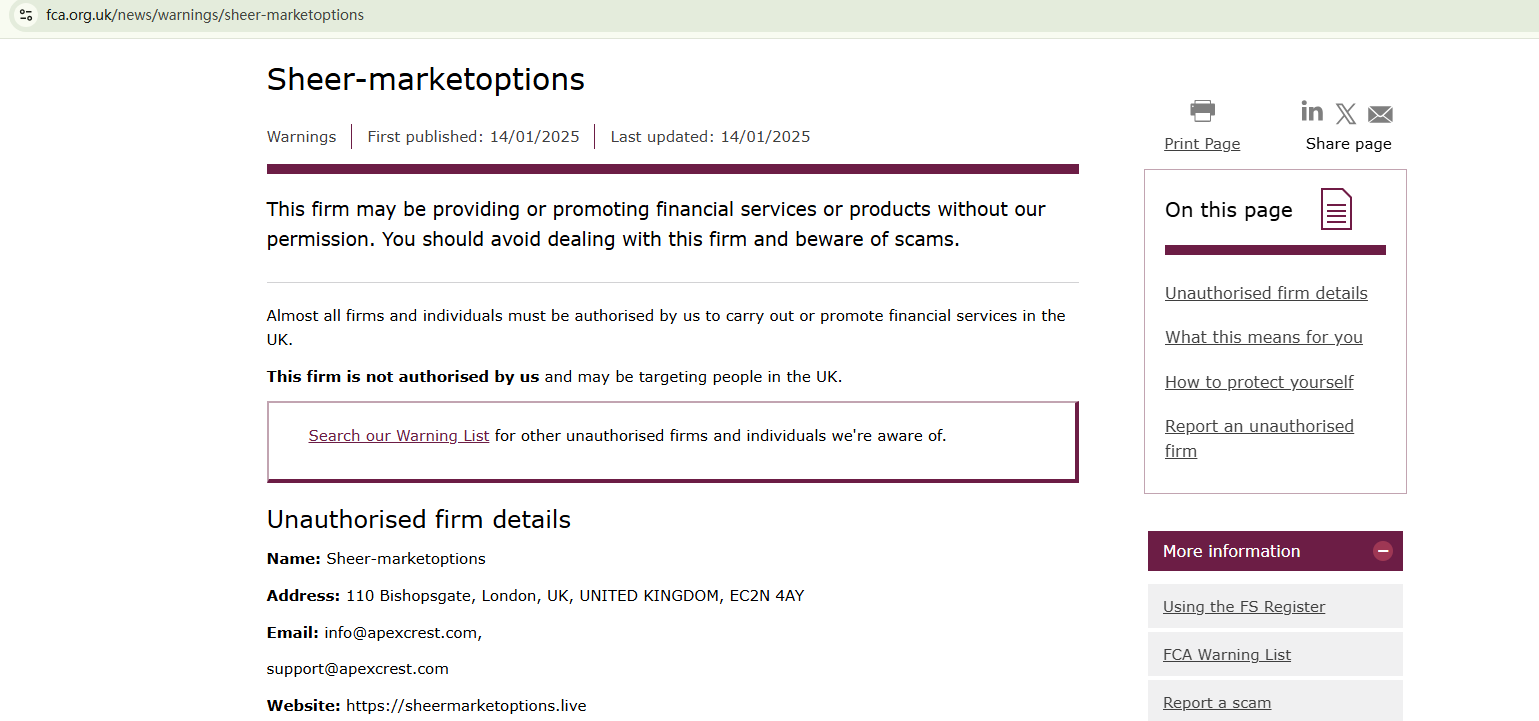Click the sheermarketoptions.live website text

point(466,706)
